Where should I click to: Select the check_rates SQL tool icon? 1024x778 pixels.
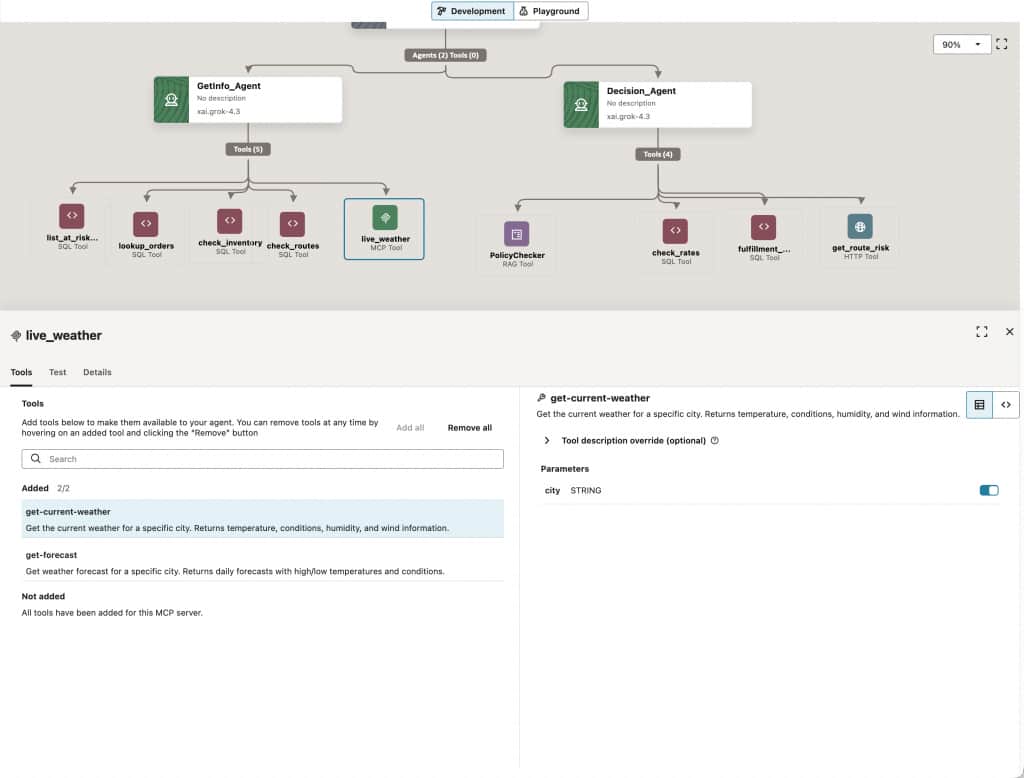pyautogui.click(x=675, y=231)
